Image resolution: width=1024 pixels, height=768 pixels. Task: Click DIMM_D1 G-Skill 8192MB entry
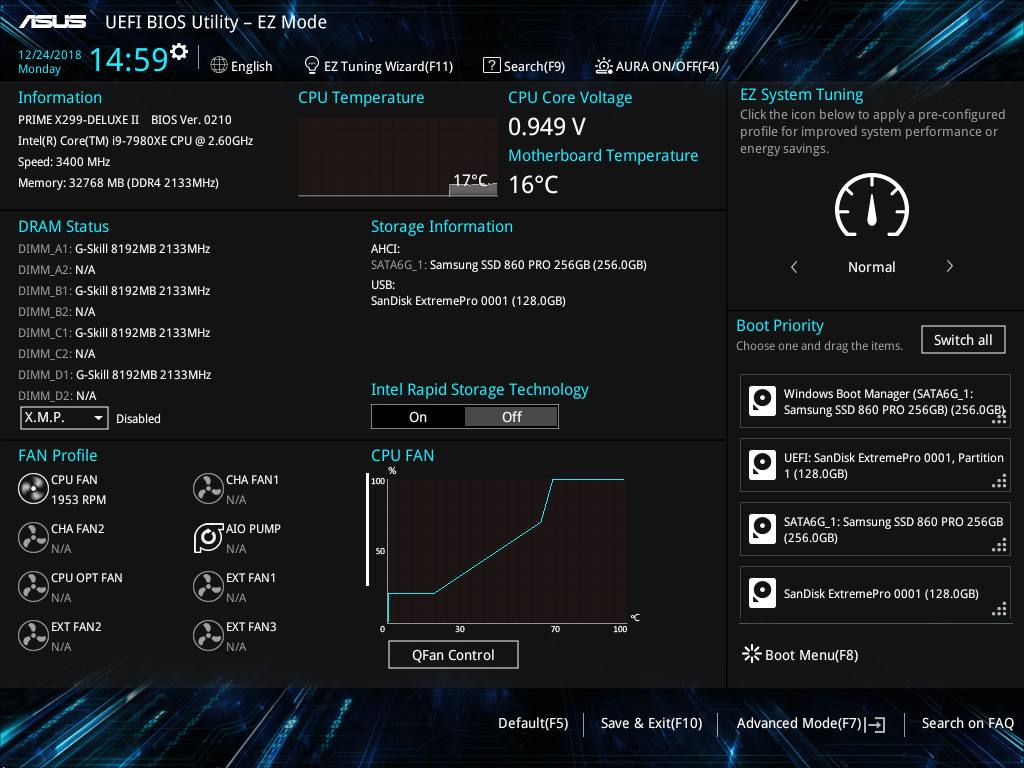114,375
